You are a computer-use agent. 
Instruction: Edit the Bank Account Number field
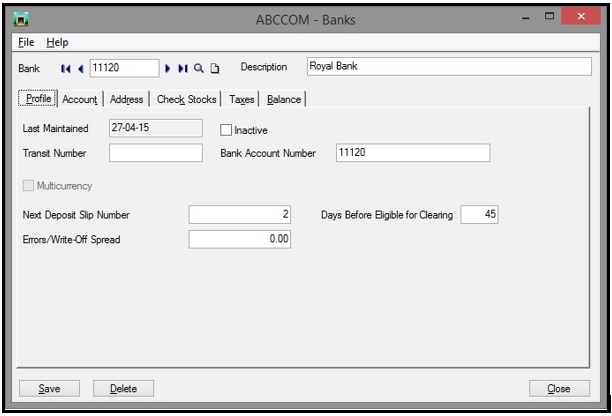(413, 153)
